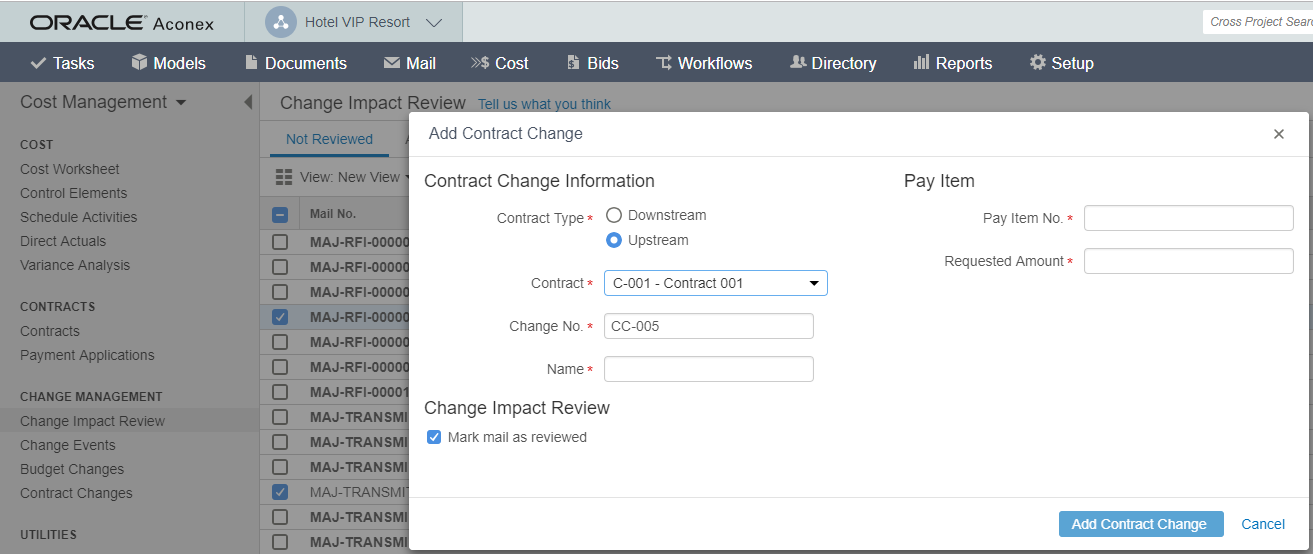Click the Pay Item No. field

(1188, 218)
